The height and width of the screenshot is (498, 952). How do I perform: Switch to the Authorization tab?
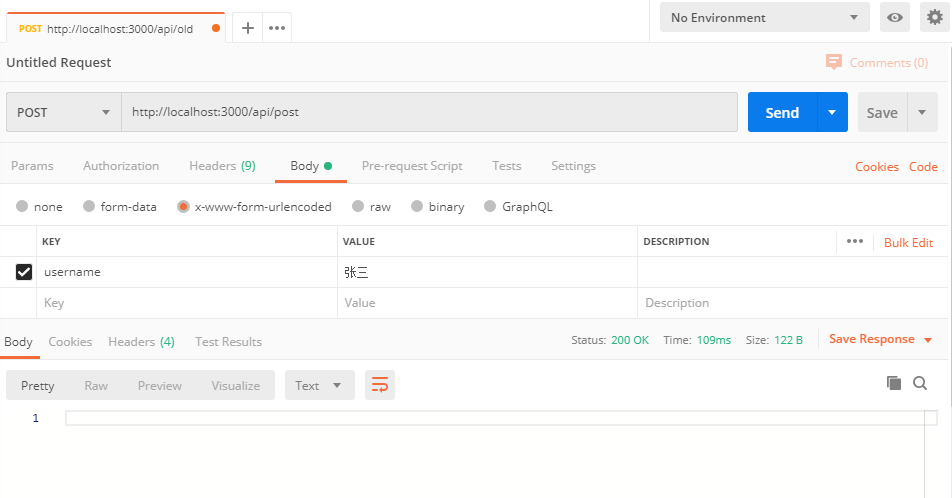[121, 166]
